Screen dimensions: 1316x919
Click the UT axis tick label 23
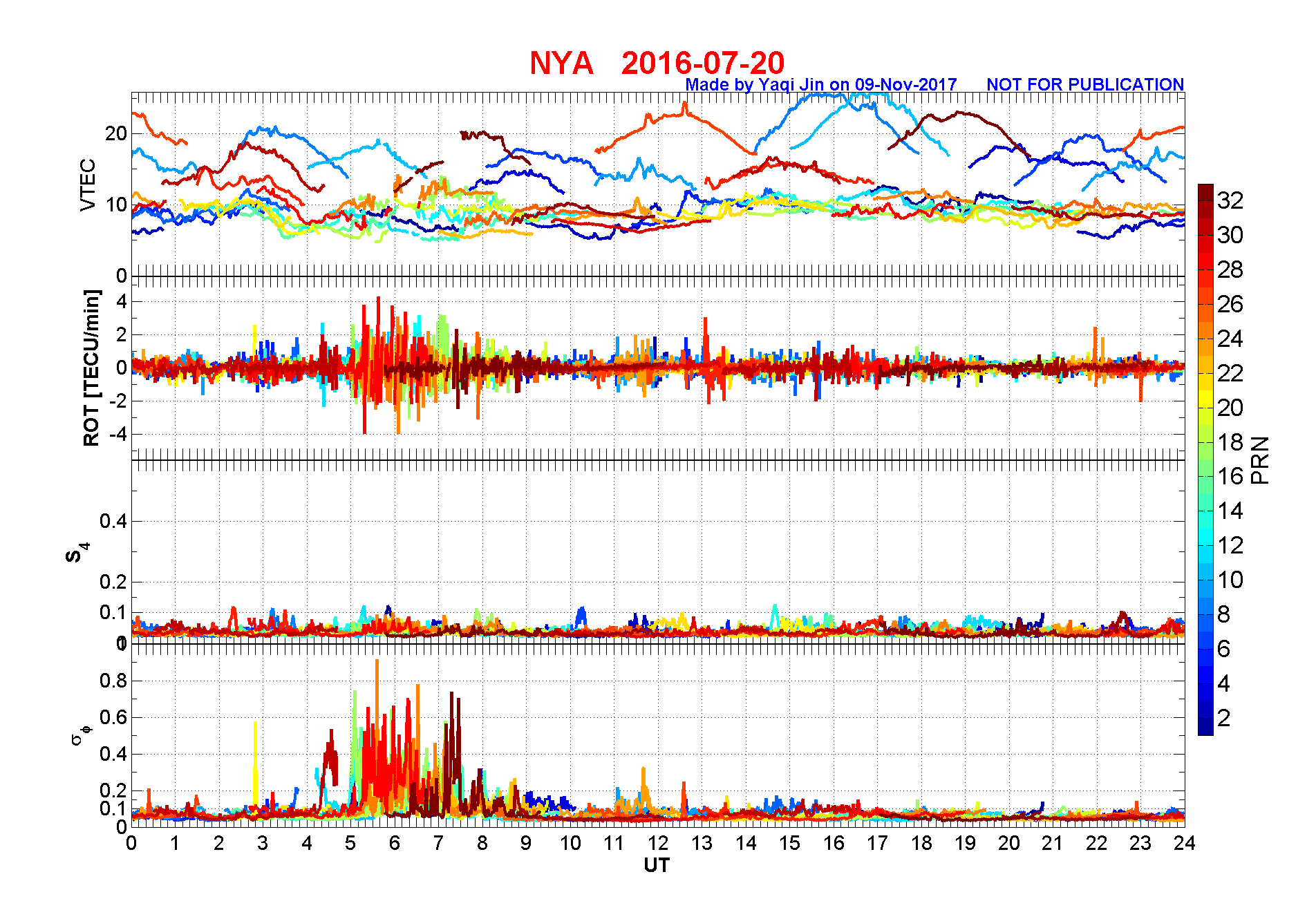click(x=1140, y=843)
